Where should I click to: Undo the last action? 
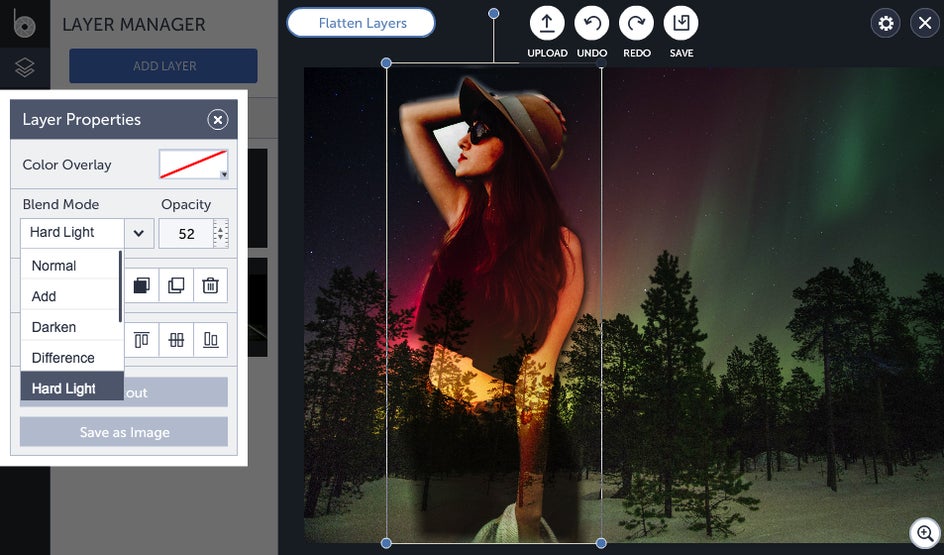pos(592,23)
